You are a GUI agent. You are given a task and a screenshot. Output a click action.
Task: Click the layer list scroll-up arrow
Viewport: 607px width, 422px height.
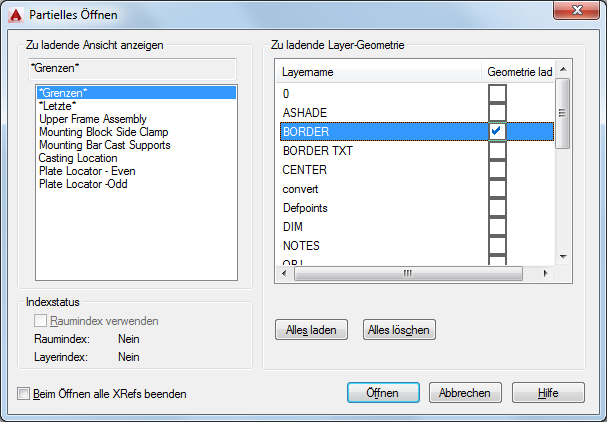click(563, 69)
